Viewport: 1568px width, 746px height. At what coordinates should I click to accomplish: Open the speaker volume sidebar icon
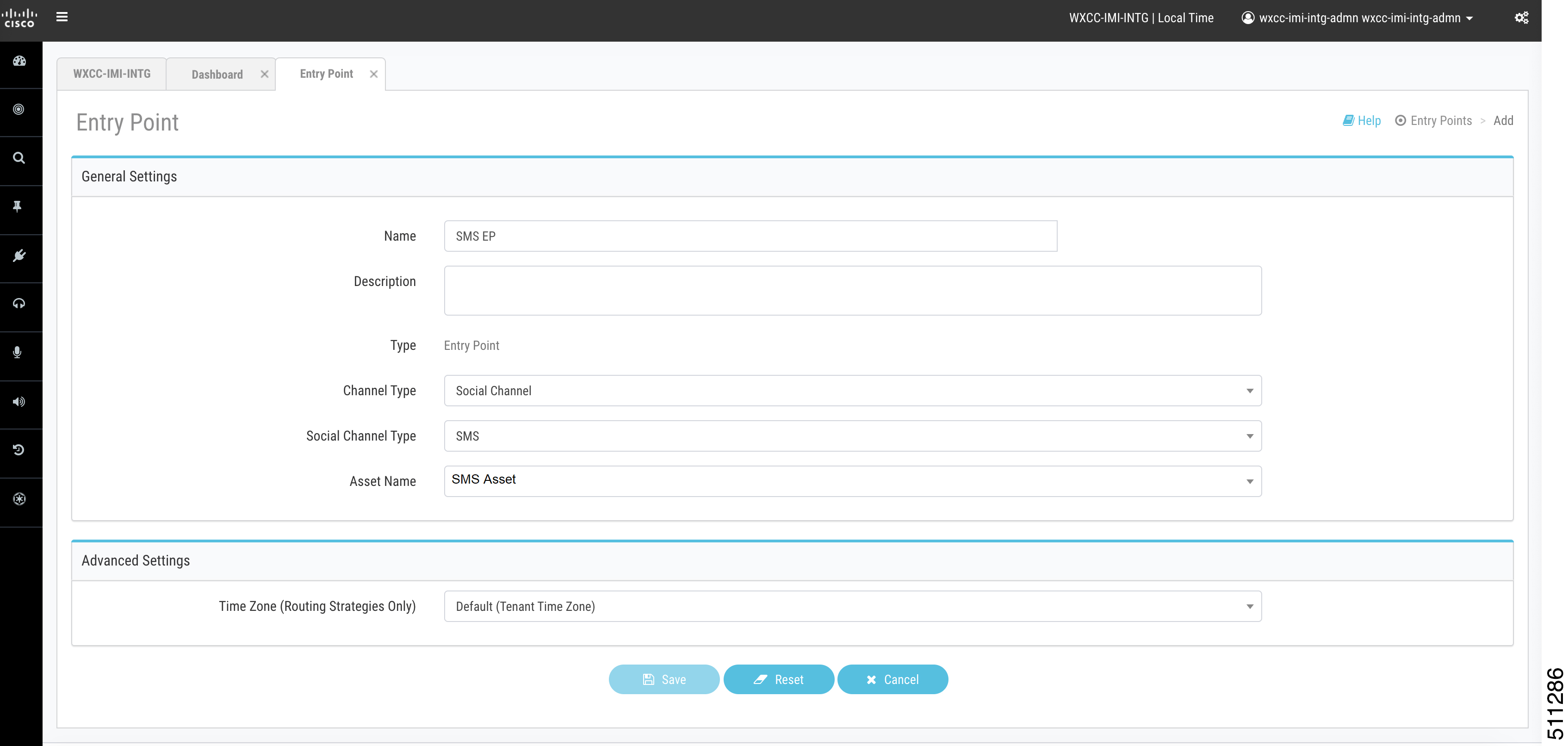tap(19, 402)
